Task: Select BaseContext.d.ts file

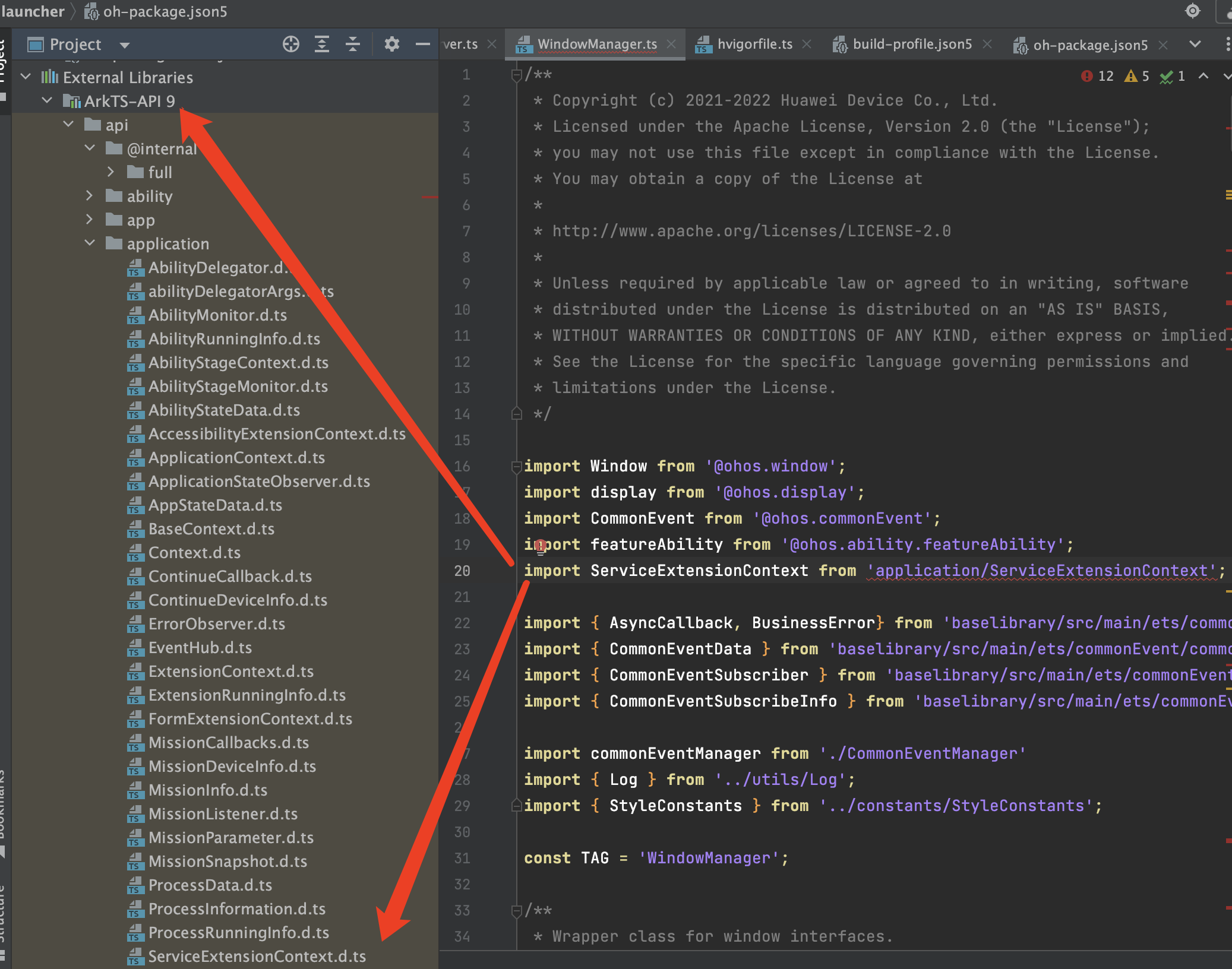Action: pos(211,529)
